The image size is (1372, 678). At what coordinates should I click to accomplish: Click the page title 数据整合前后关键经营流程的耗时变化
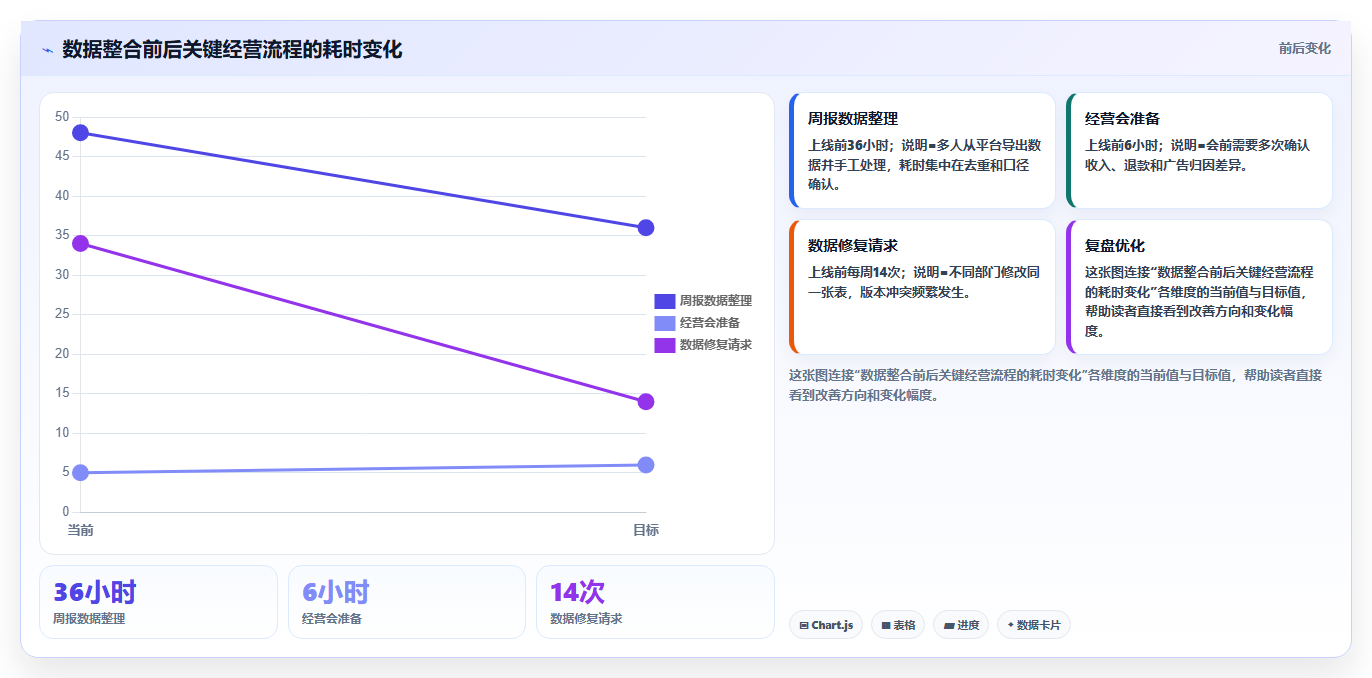pos(232,49)
